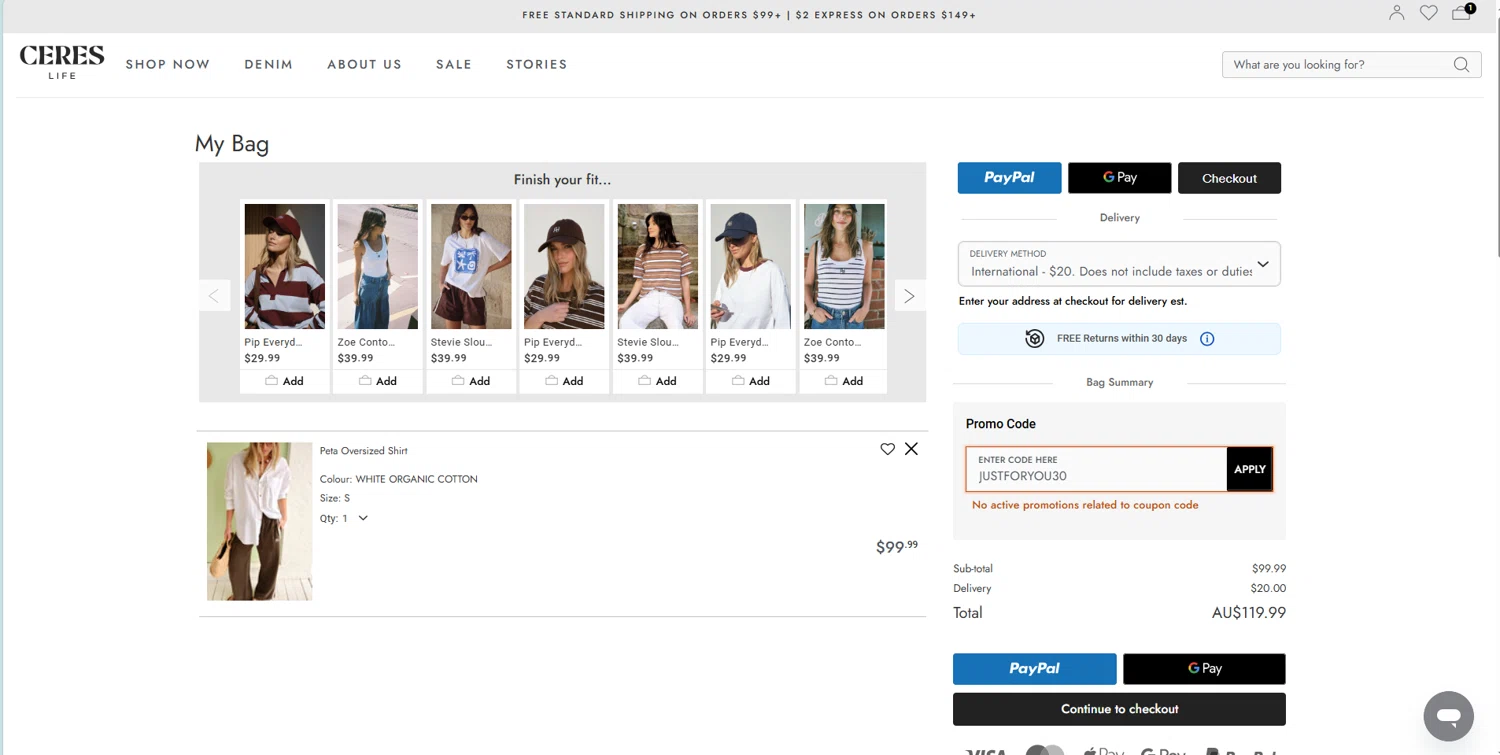
Task: Pay with the top PayPal button
Action: pyautogui.click(x=1009, y=178)
